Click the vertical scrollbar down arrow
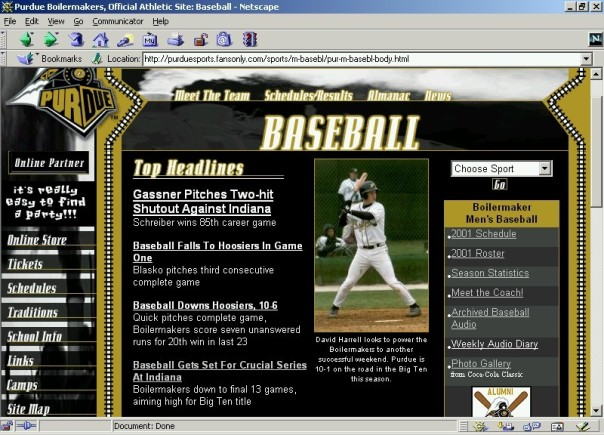This screenshot has height=435, width=604. click(596, 411)
